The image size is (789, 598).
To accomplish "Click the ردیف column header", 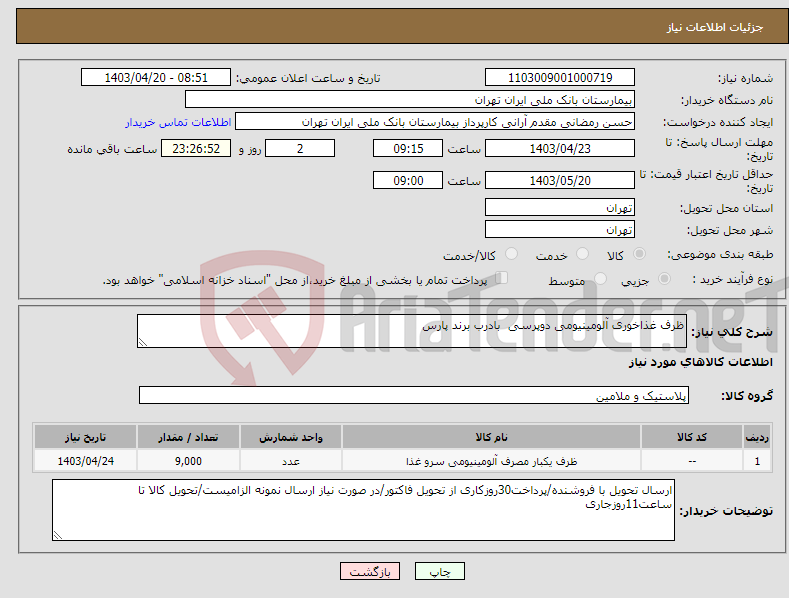I will (x=757, y=437).
